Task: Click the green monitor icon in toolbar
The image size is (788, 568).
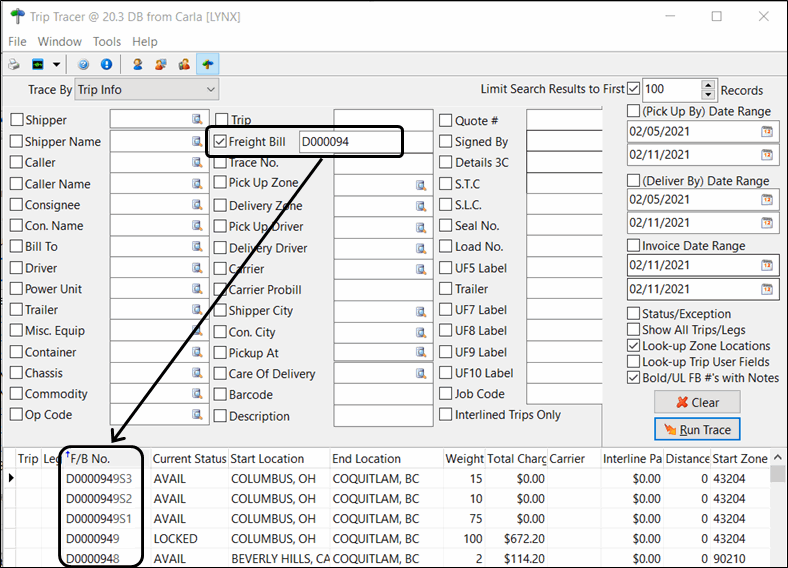Action: [37, 65]
